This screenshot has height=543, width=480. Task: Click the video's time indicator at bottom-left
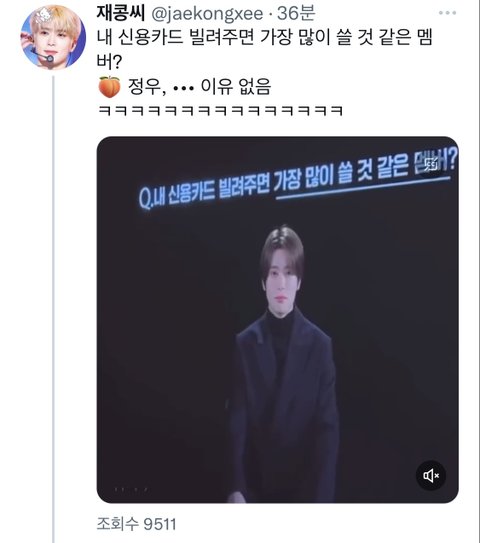(131, 490)
